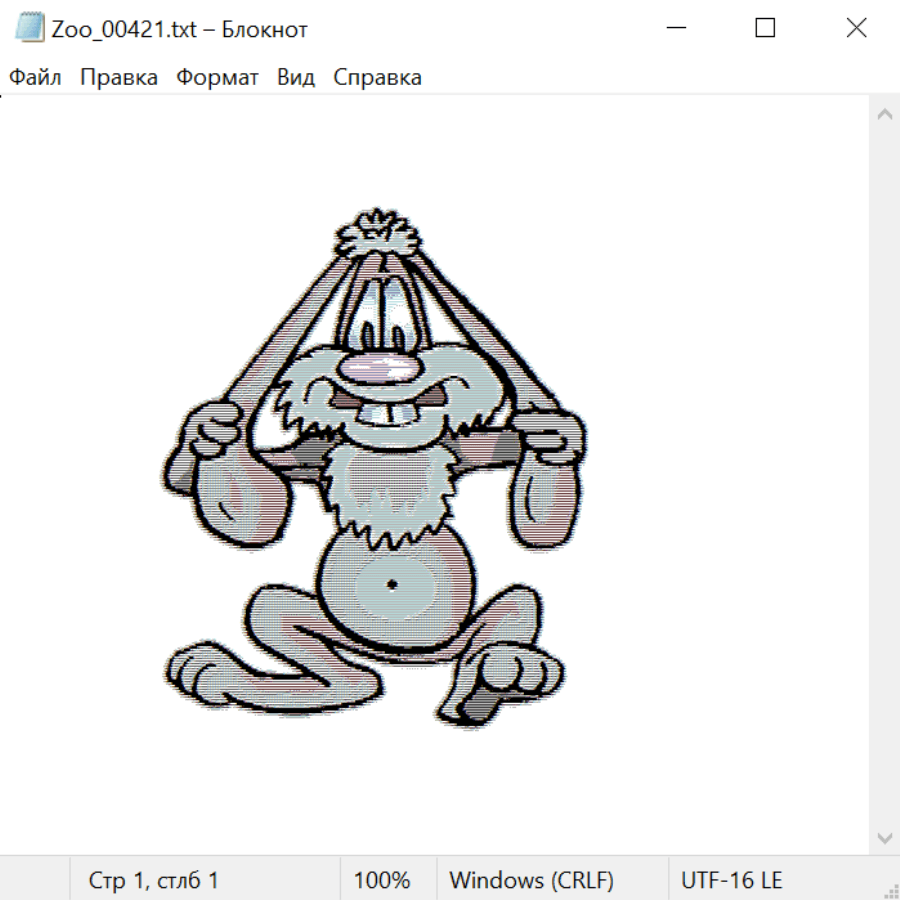
Task: Open the Формат menu
Action: click(x=217, y=78)
